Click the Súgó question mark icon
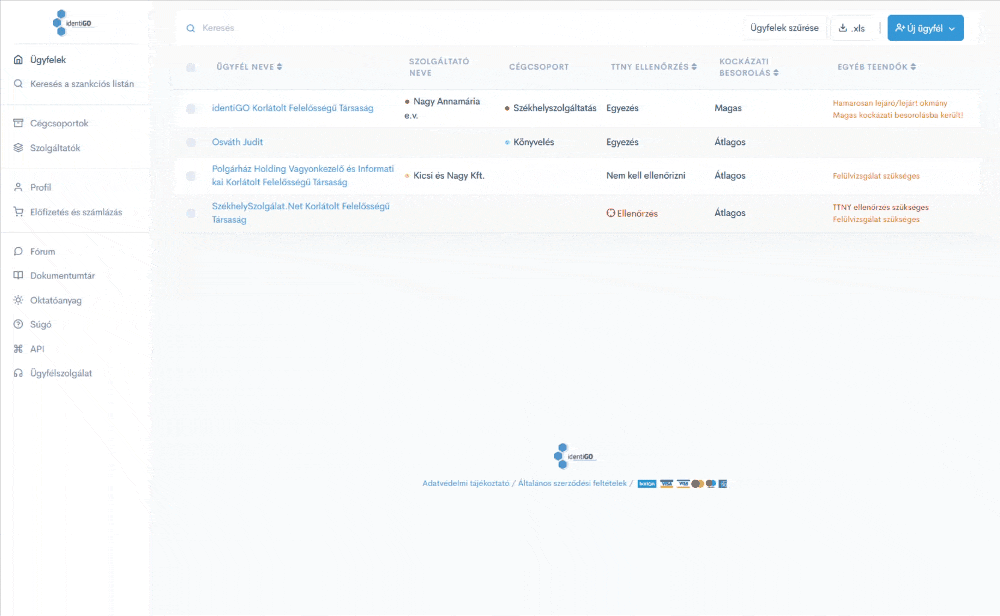The height and width of the screenshot is (616, 1000). tap(18, 325)
